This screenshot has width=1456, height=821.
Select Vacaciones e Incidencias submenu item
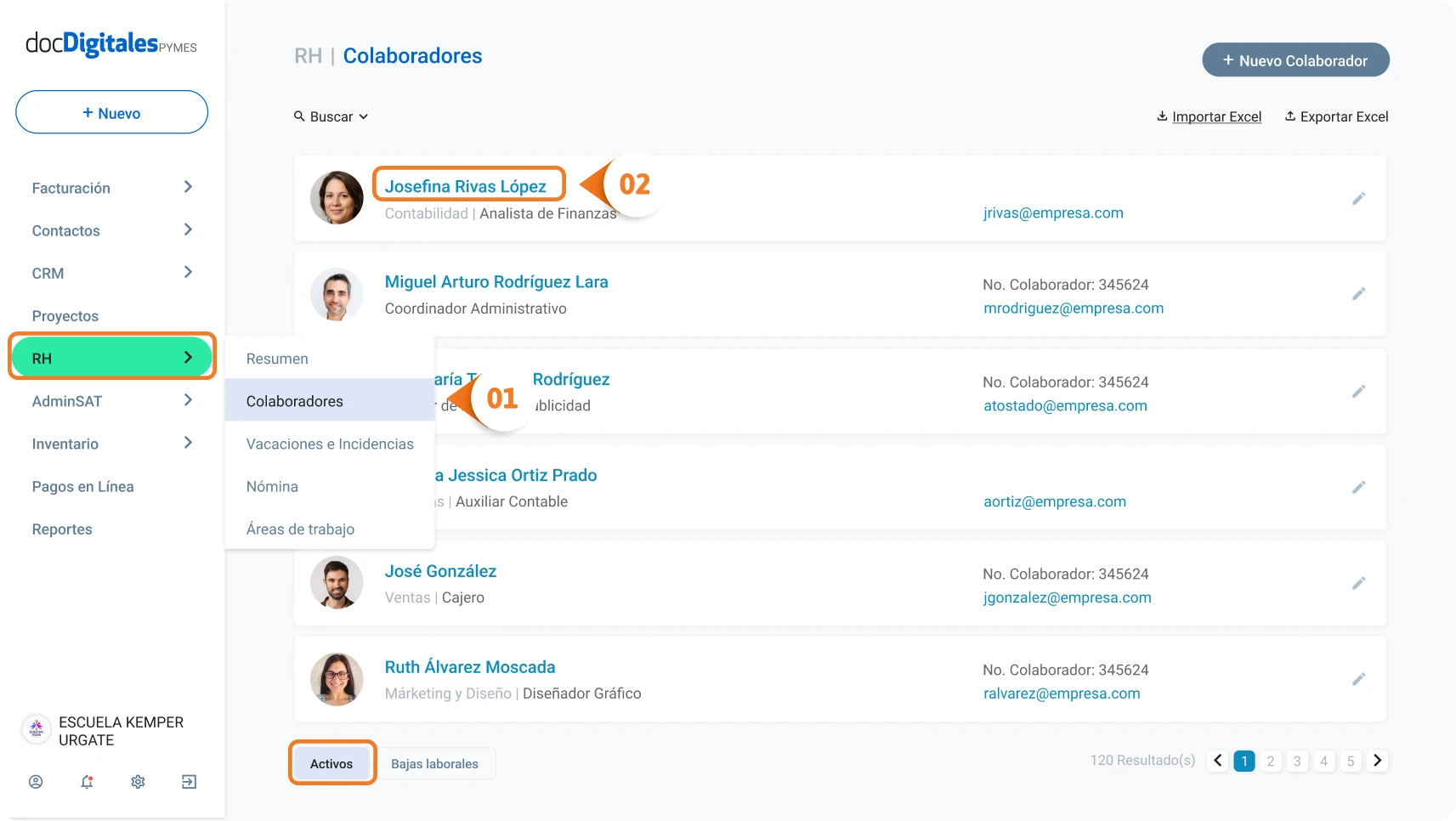(330, 444)
